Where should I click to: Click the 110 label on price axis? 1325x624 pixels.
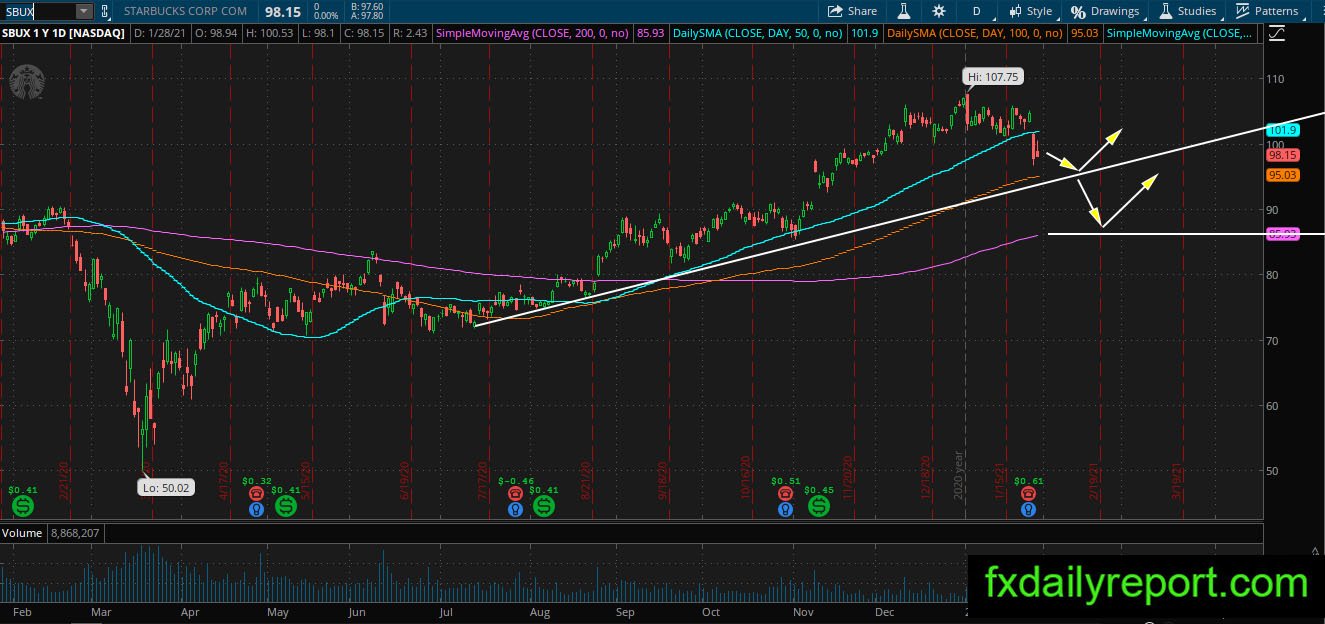coord(1276,79)
